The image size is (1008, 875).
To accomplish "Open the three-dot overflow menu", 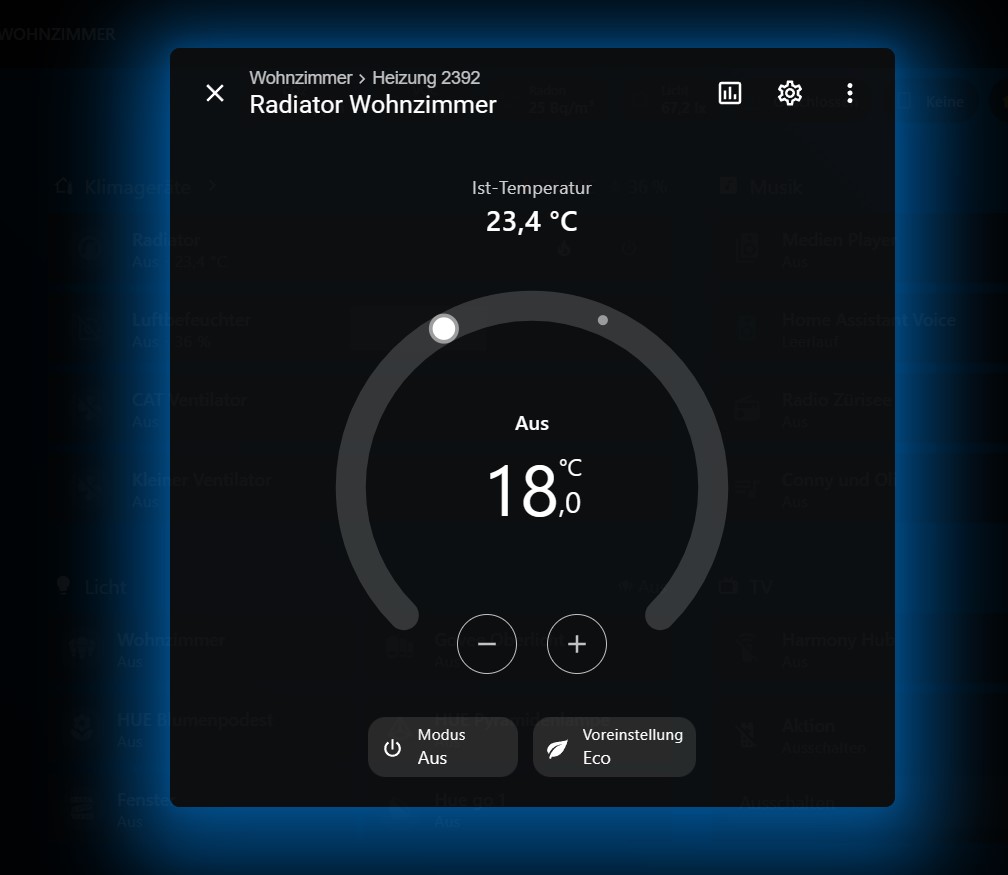I will [x=850, y=93].
